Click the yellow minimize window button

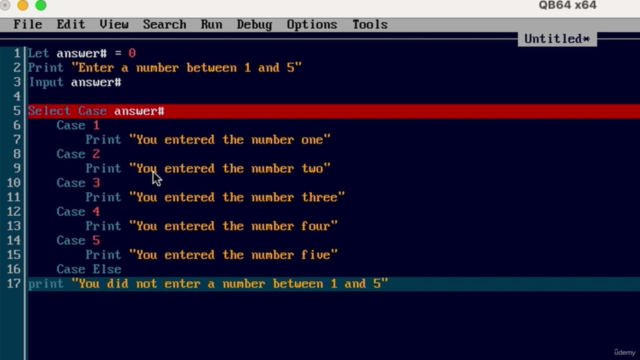pyautogui.click(x=23, y=5)
